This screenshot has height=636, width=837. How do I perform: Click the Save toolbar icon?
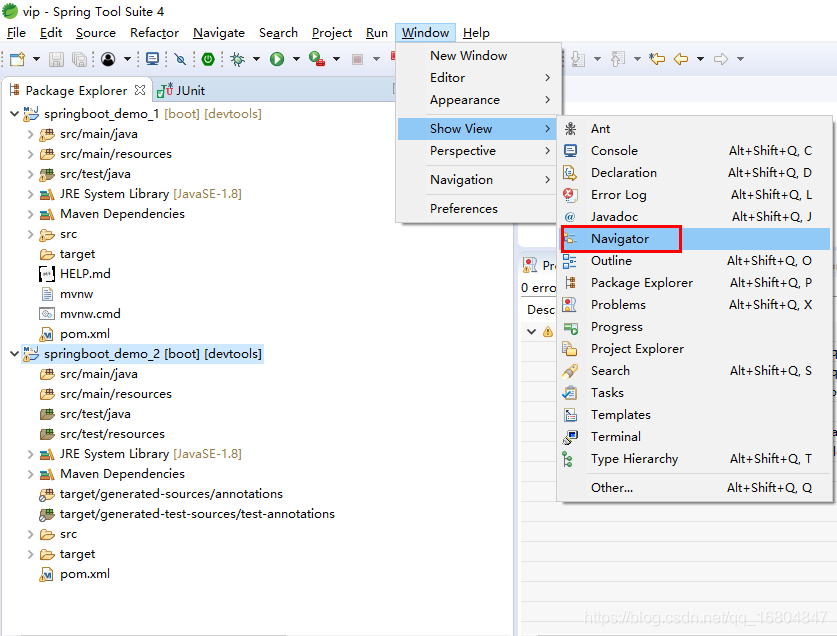coord(56,59)
